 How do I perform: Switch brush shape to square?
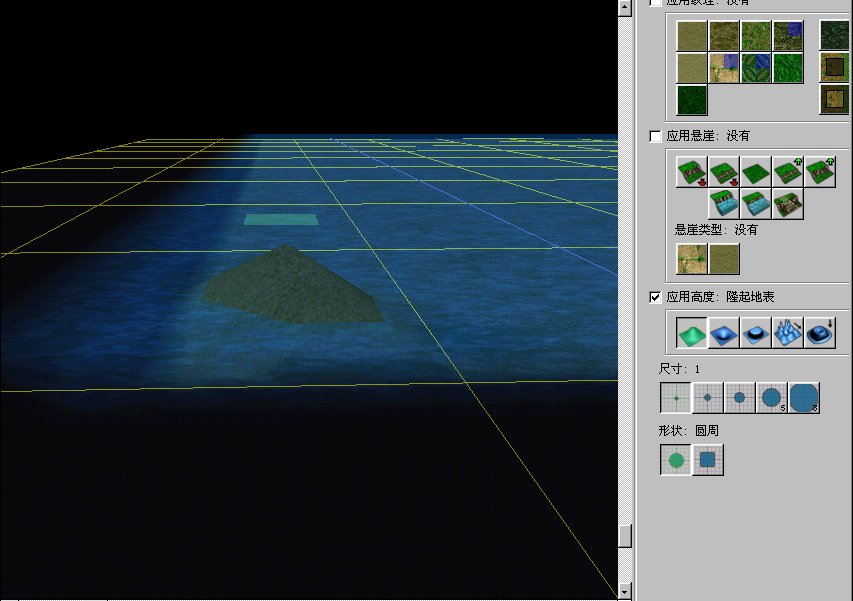point(708,460)
